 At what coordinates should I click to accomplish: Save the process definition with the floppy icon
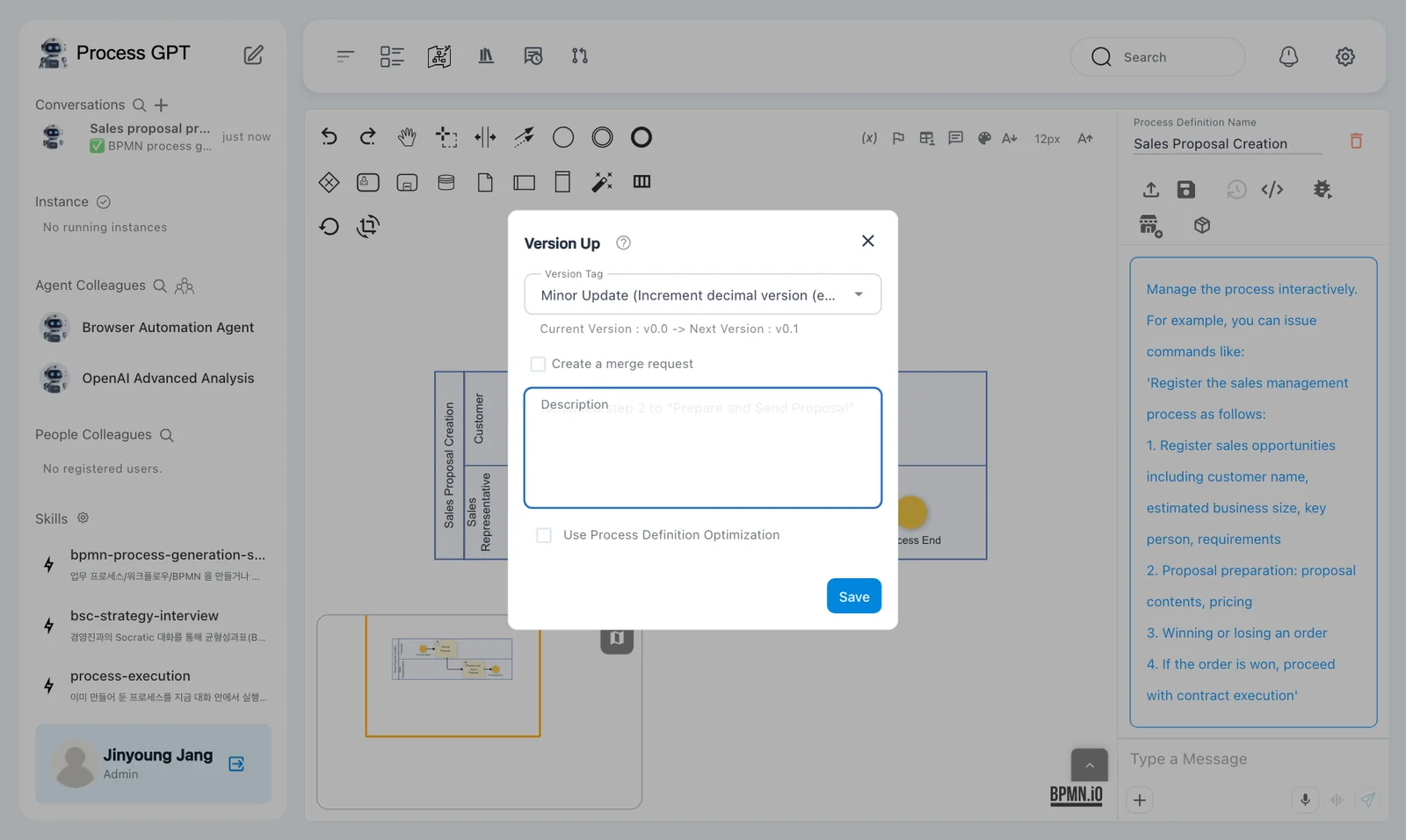pyautogui.click(x=1186, y=189)
